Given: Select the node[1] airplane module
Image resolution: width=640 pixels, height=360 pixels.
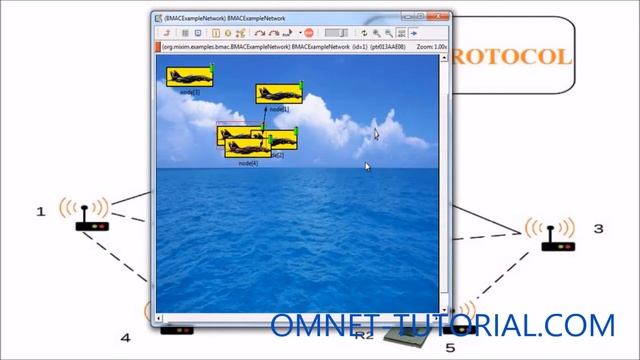Looking at the screenshot, I should point(279,94).
